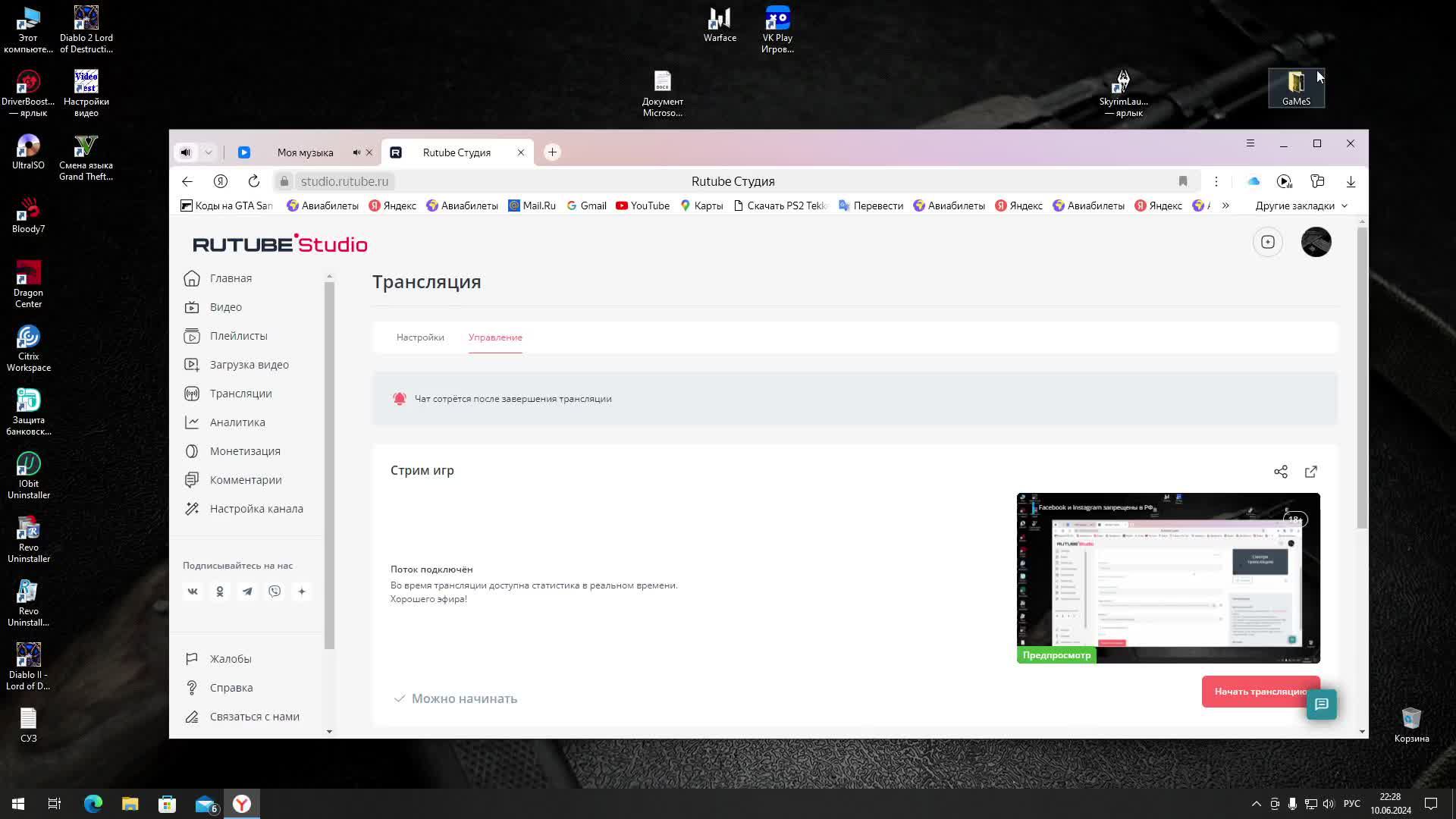Open Другие закладки dropdown
Image resolution: width=1456 pixels, height=819 pixels.
click(1301, 206)
